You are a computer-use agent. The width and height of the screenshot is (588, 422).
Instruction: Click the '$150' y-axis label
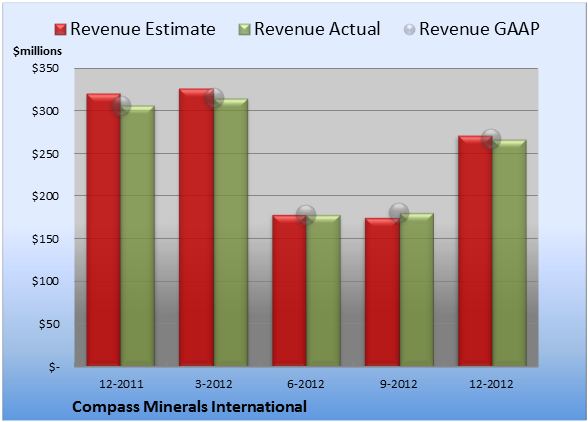(x=45, y=239)
